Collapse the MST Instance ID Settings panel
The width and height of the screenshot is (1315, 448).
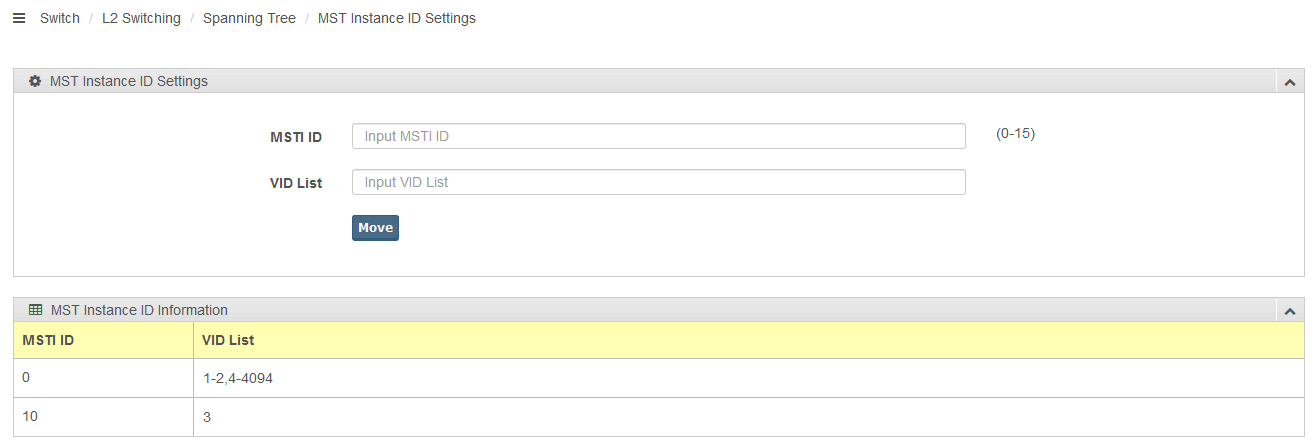tap(1290, 82)
